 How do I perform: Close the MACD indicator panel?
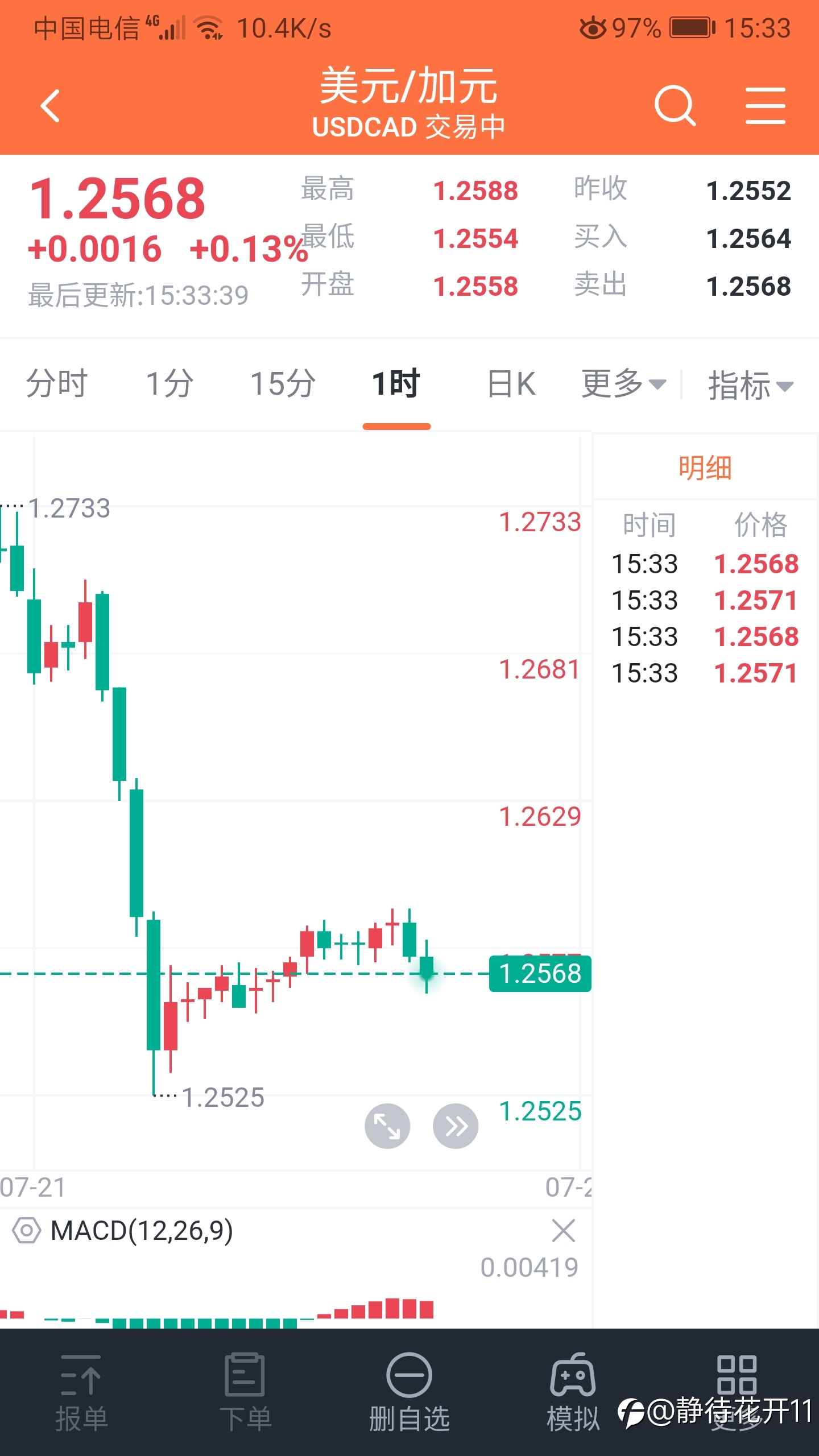pyautogui.click(x=564, y=1231)
